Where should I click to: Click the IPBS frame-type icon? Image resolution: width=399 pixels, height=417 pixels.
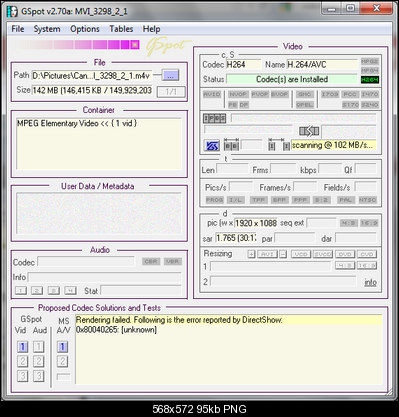[x=214, y=118]
